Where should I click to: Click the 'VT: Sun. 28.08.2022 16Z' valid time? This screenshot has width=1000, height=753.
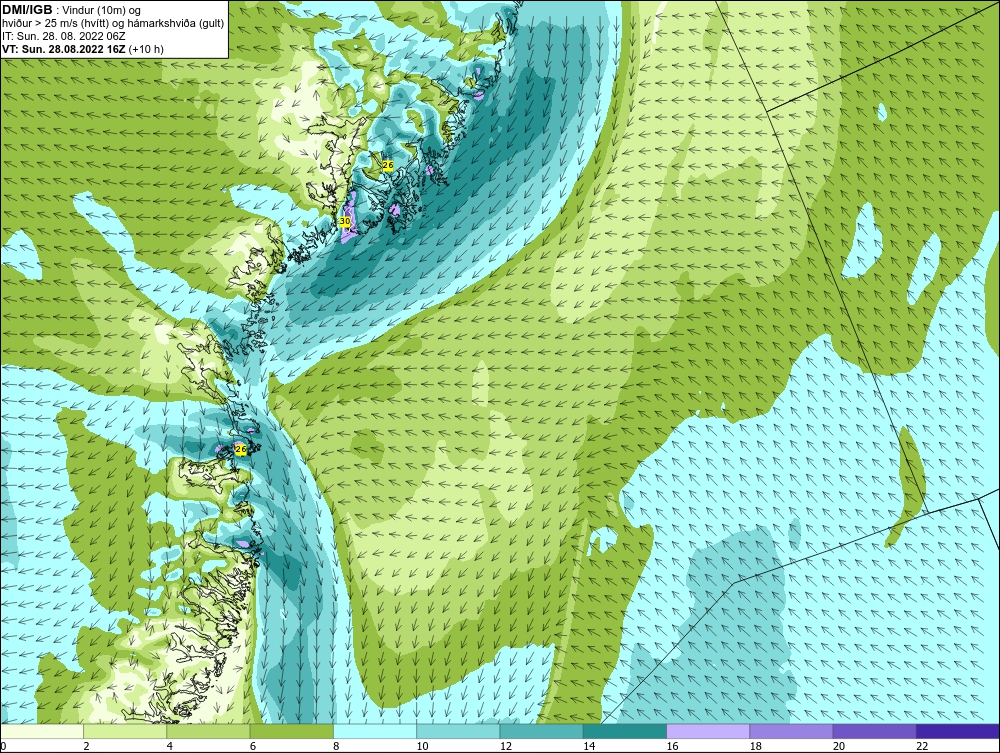click(x=64, y=49)
